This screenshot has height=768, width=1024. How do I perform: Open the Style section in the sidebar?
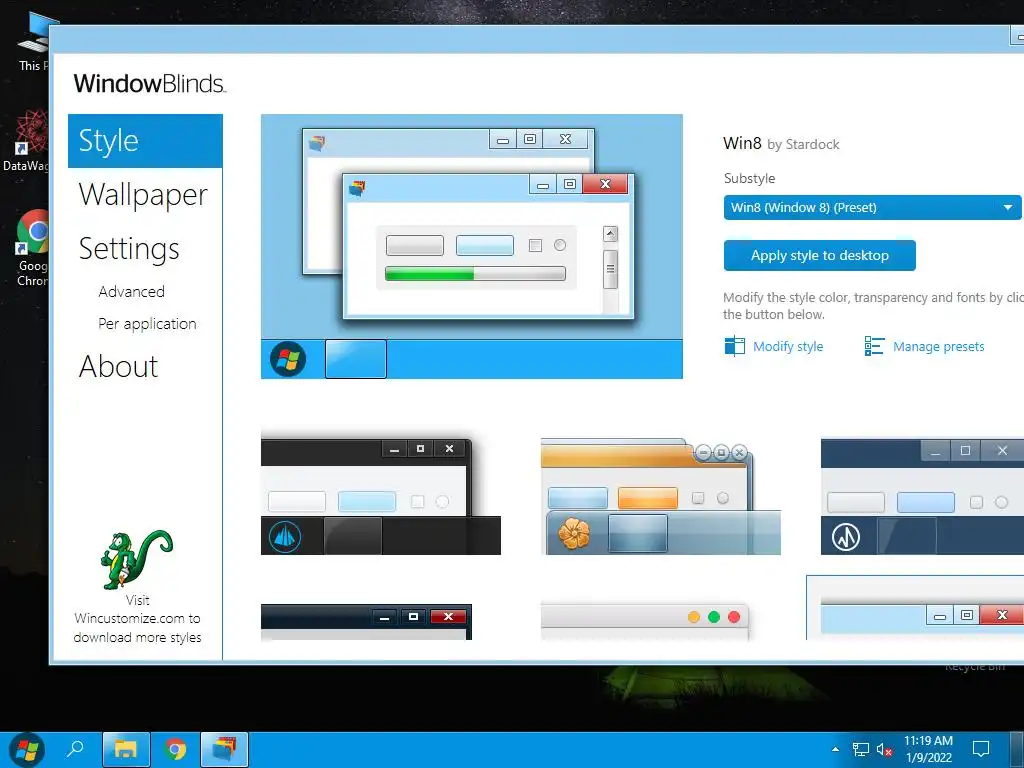click(x=145, y=140)
